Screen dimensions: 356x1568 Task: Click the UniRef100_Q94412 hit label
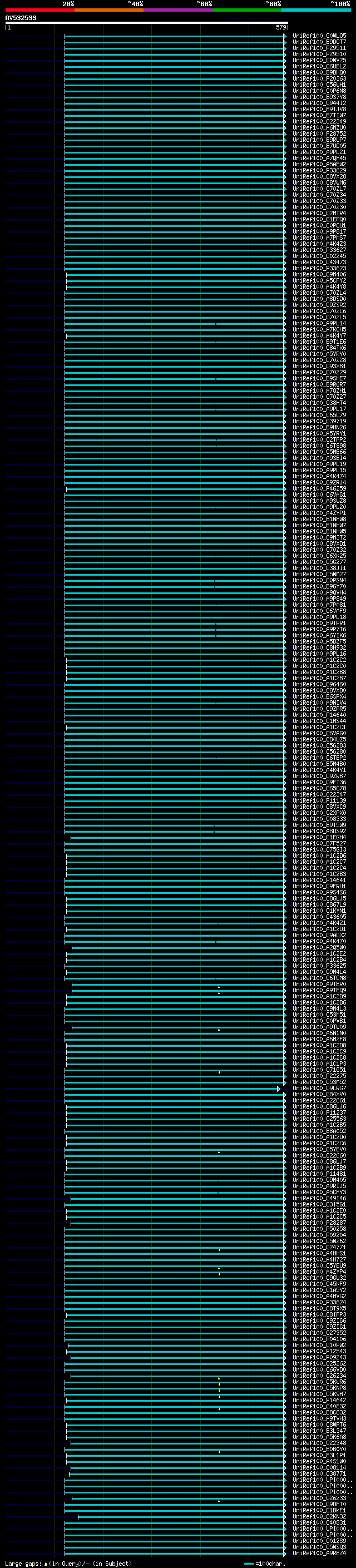click(x=319, y=103)
